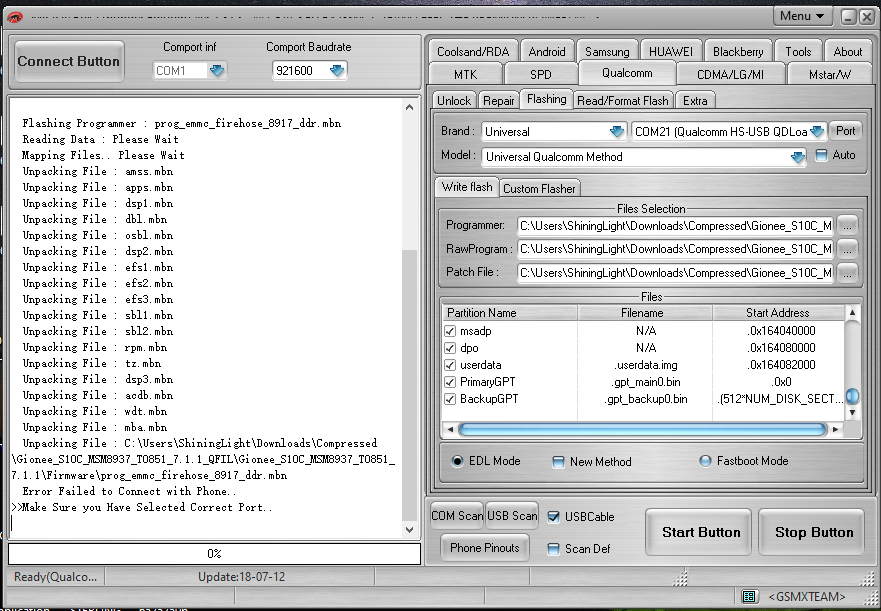Open the COM21 Qualcomm port dropdown

pos(818,132)
